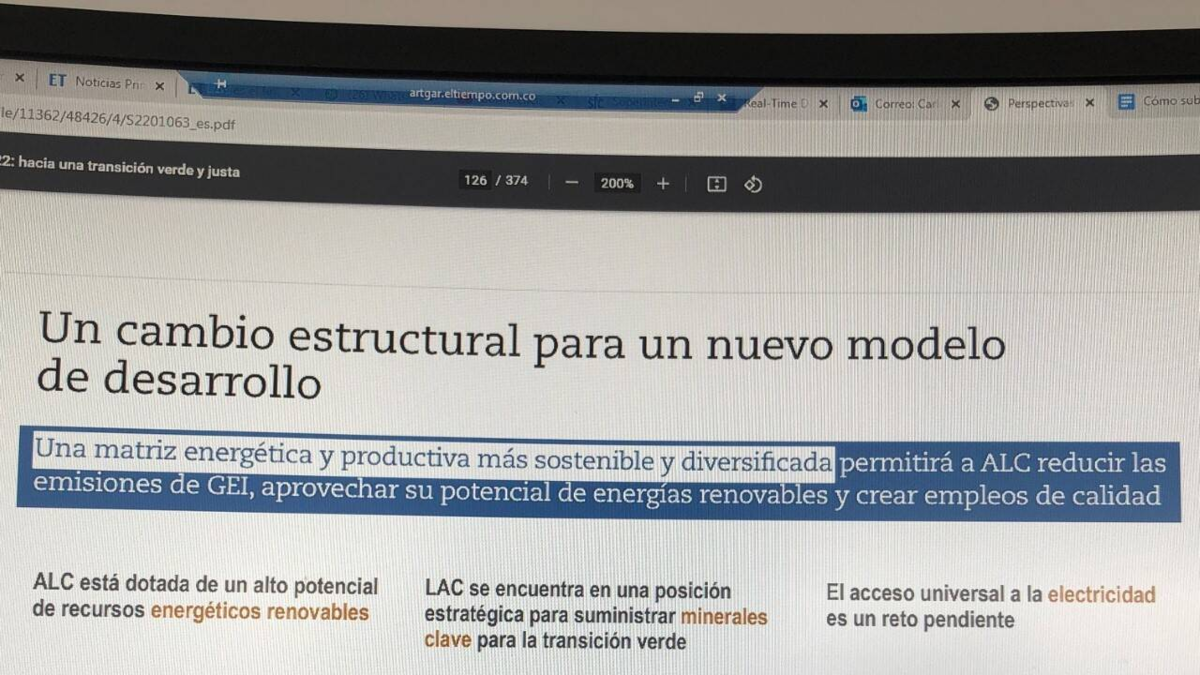Click the fit to page icon
The image size is (1200, 675).
point(716,184)
